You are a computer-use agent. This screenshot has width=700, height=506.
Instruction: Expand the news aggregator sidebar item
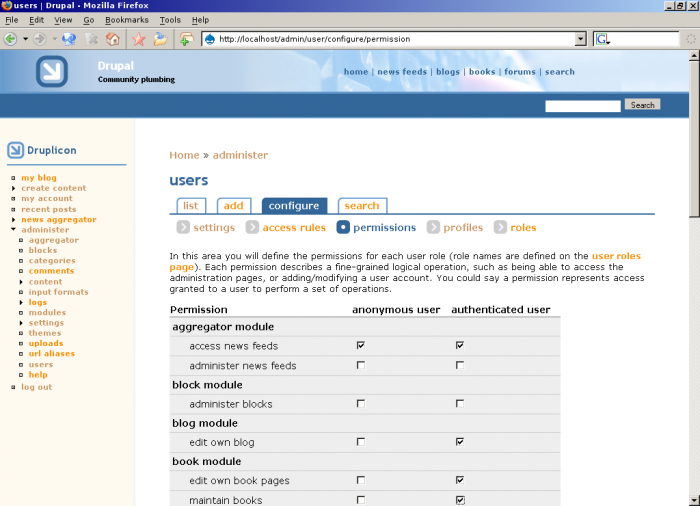pos(13,220)
